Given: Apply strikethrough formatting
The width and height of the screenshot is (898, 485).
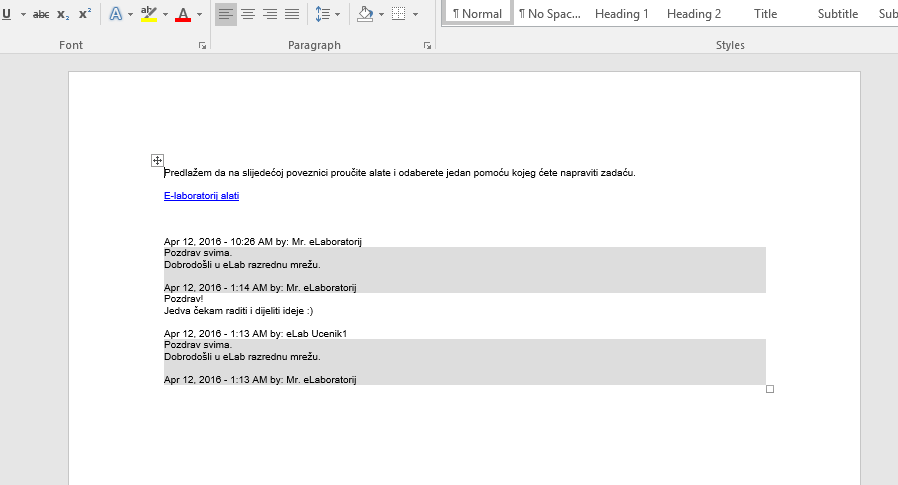Looking at the screenshot, I should [41, 14].
